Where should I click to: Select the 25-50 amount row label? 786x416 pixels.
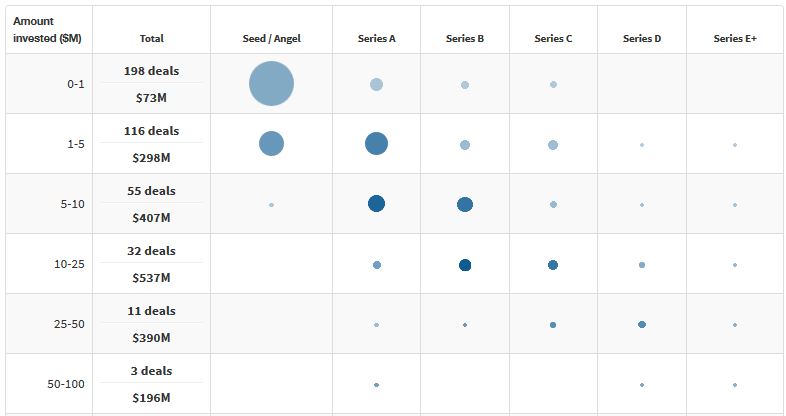[x=69, y=324]
